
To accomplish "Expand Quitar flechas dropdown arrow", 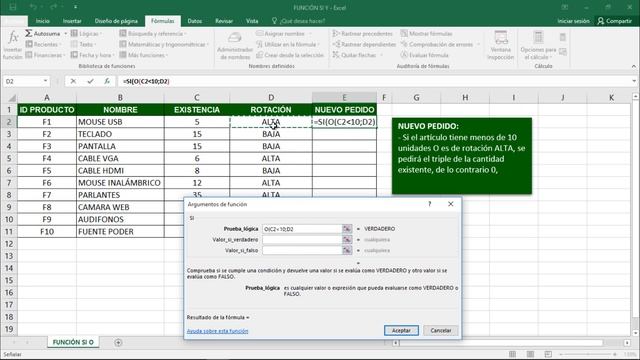I will coord(382,55).
